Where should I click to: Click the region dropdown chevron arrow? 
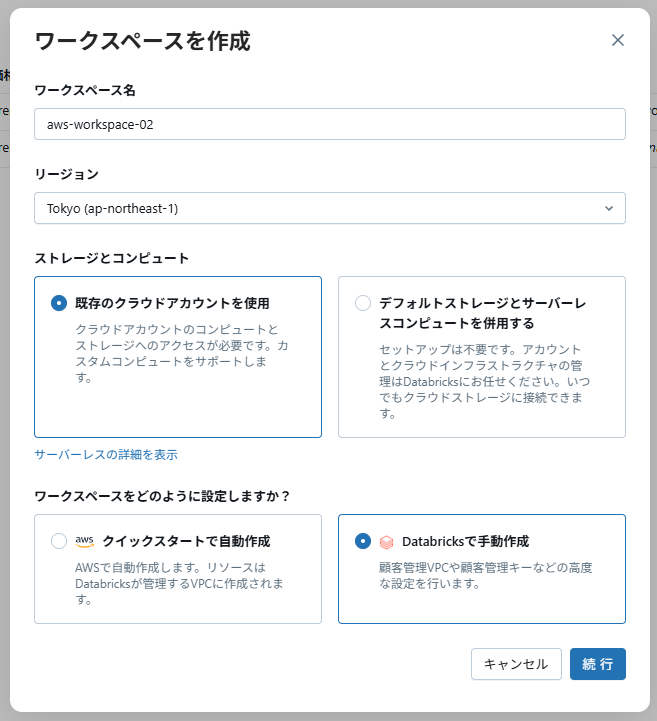pos(609,208)
